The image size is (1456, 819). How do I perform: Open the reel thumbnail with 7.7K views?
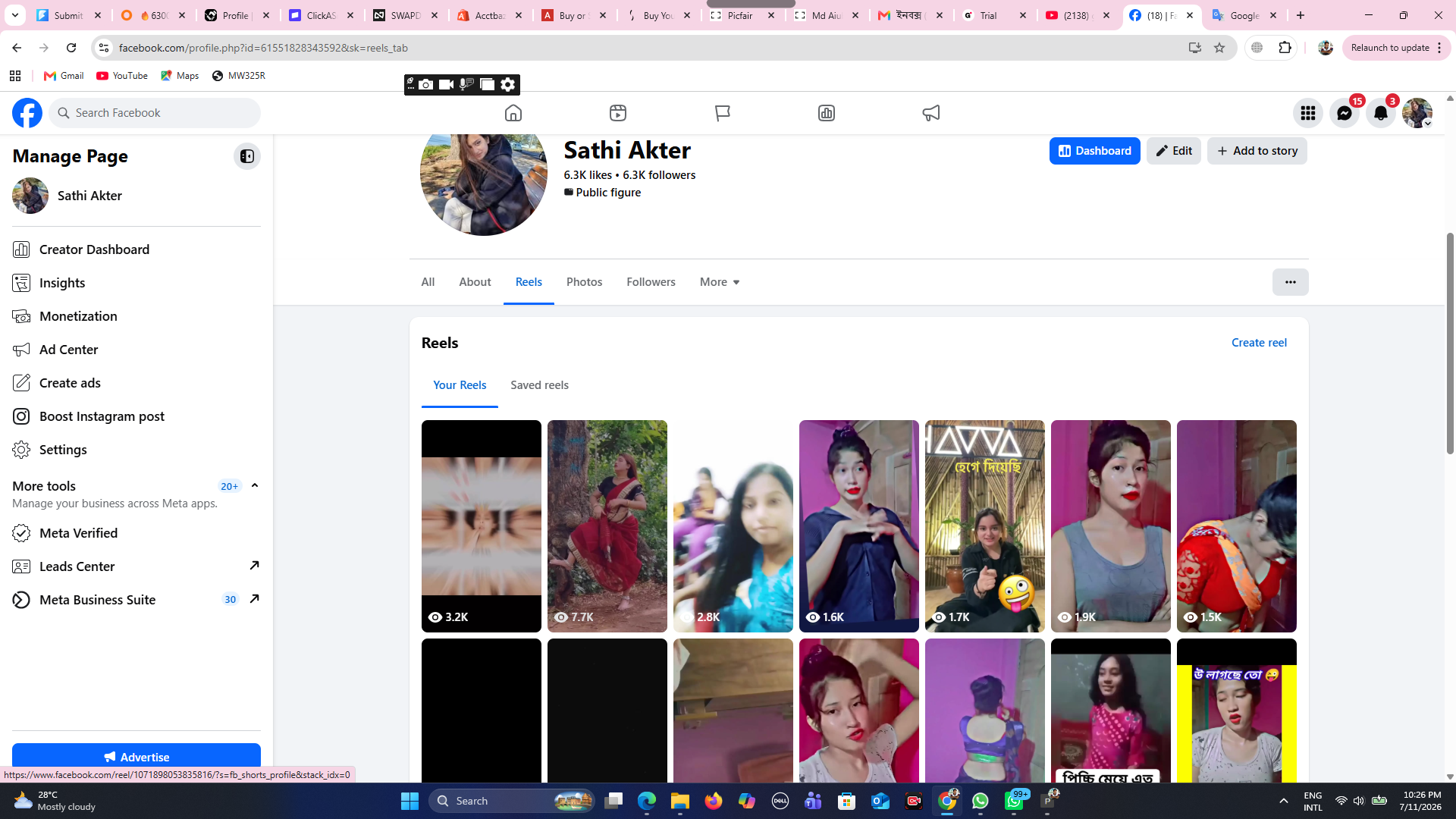click(x=607, y=526)
